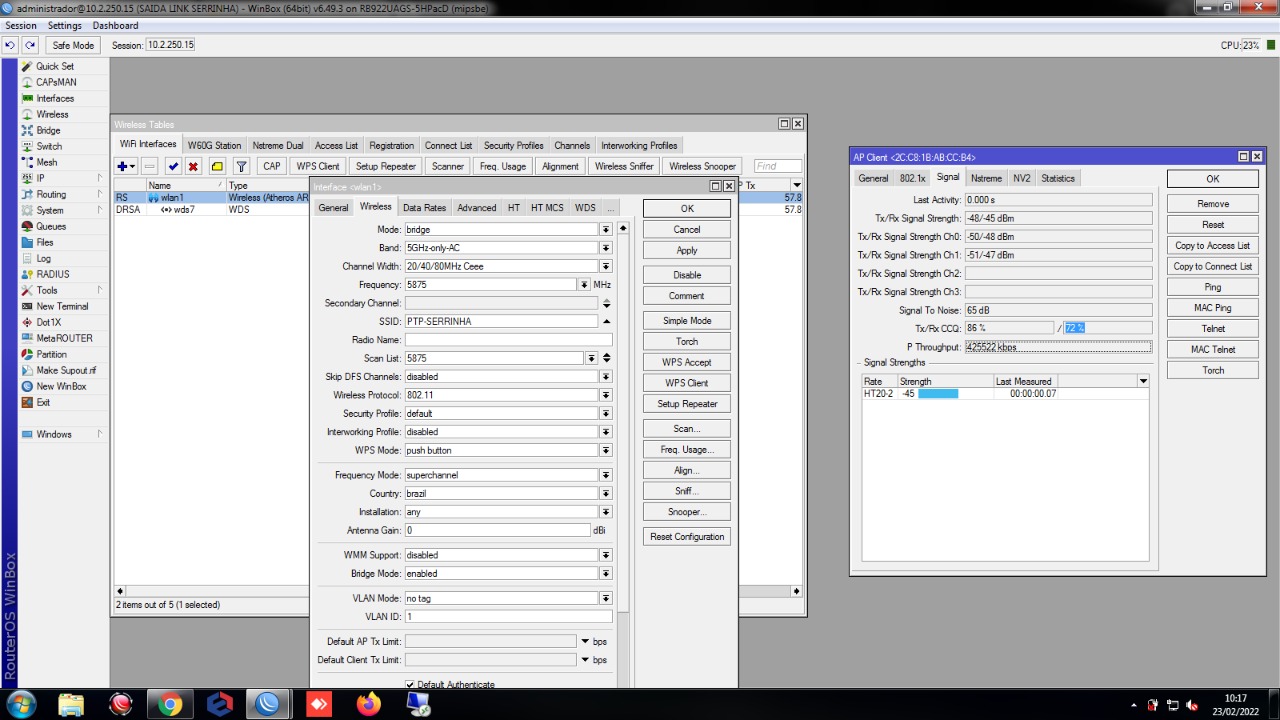The height and width of the screenshot is (720, 1280).
Task: Open Quick Set from the sidebar
Action: pyautogui.click(x=54, y=66)
